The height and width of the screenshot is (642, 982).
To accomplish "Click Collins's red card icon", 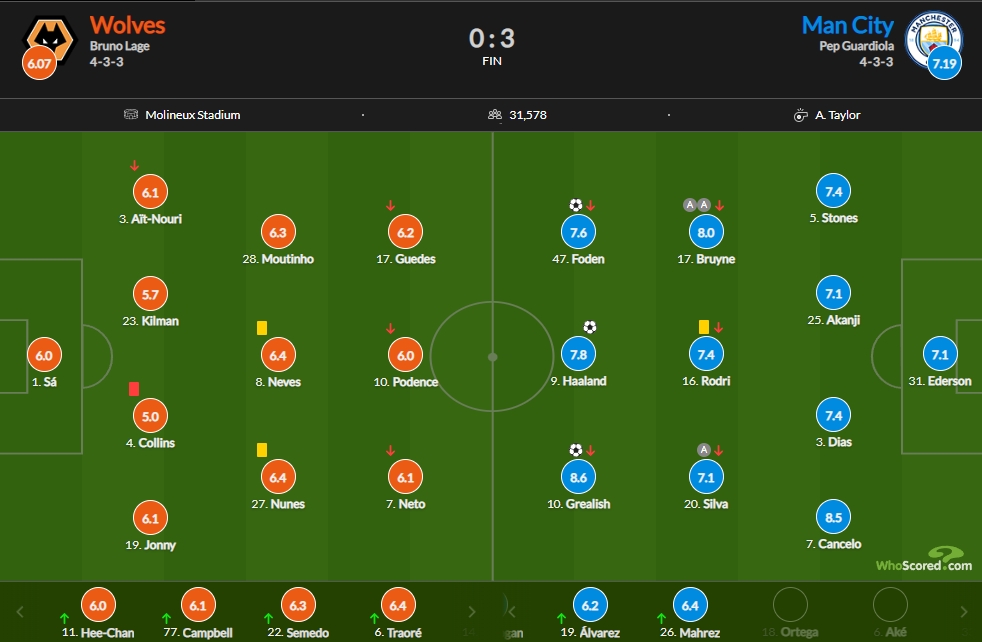I will point(133,389).
